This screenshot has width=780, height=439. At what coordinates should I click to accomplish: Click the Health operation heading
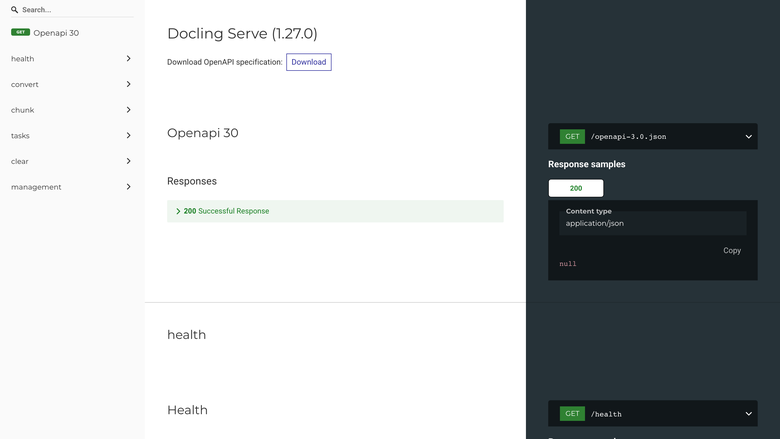(x=187, y=410)
